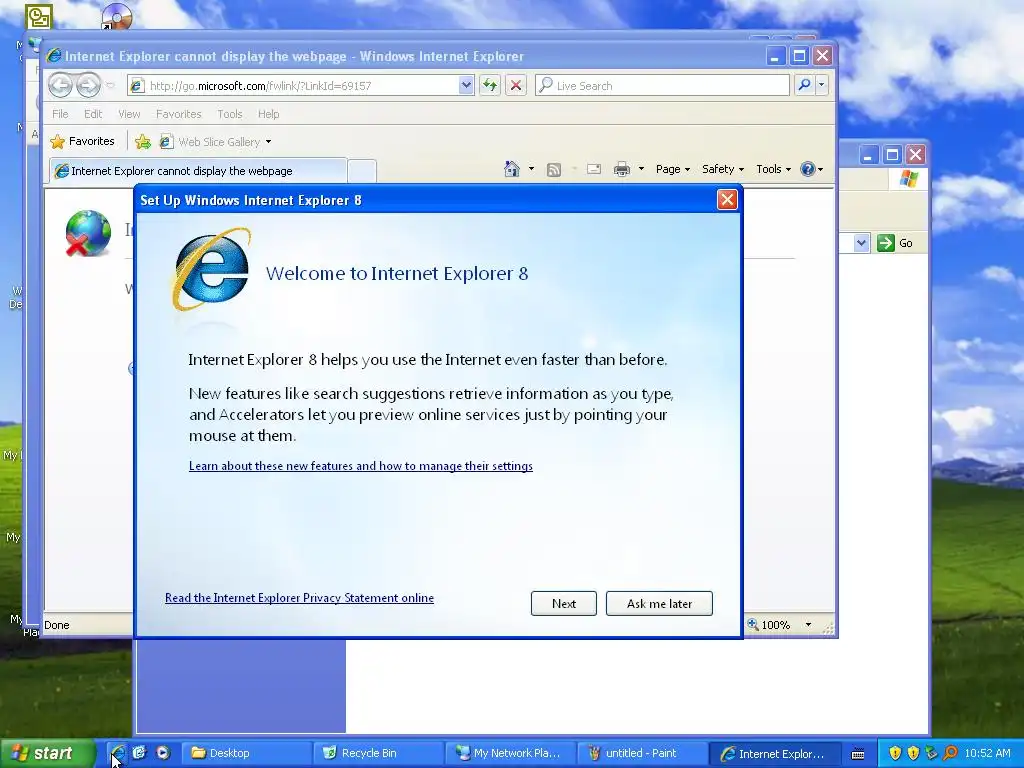
Task: Click the Add to Favorites Bar icon
Action: tap(143, 142)
